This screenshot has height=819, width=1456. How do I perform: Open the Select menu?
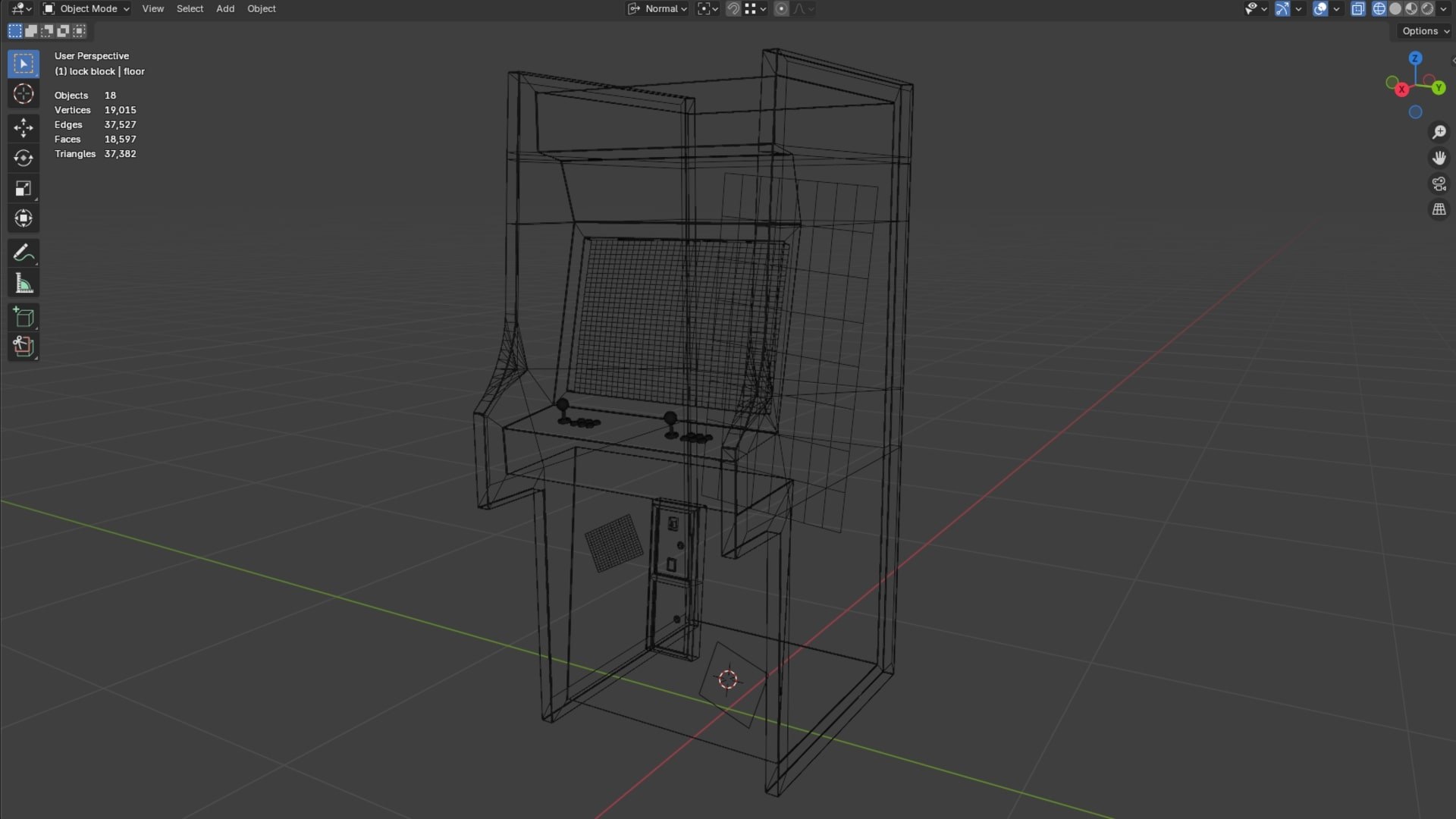coord(190,9)
